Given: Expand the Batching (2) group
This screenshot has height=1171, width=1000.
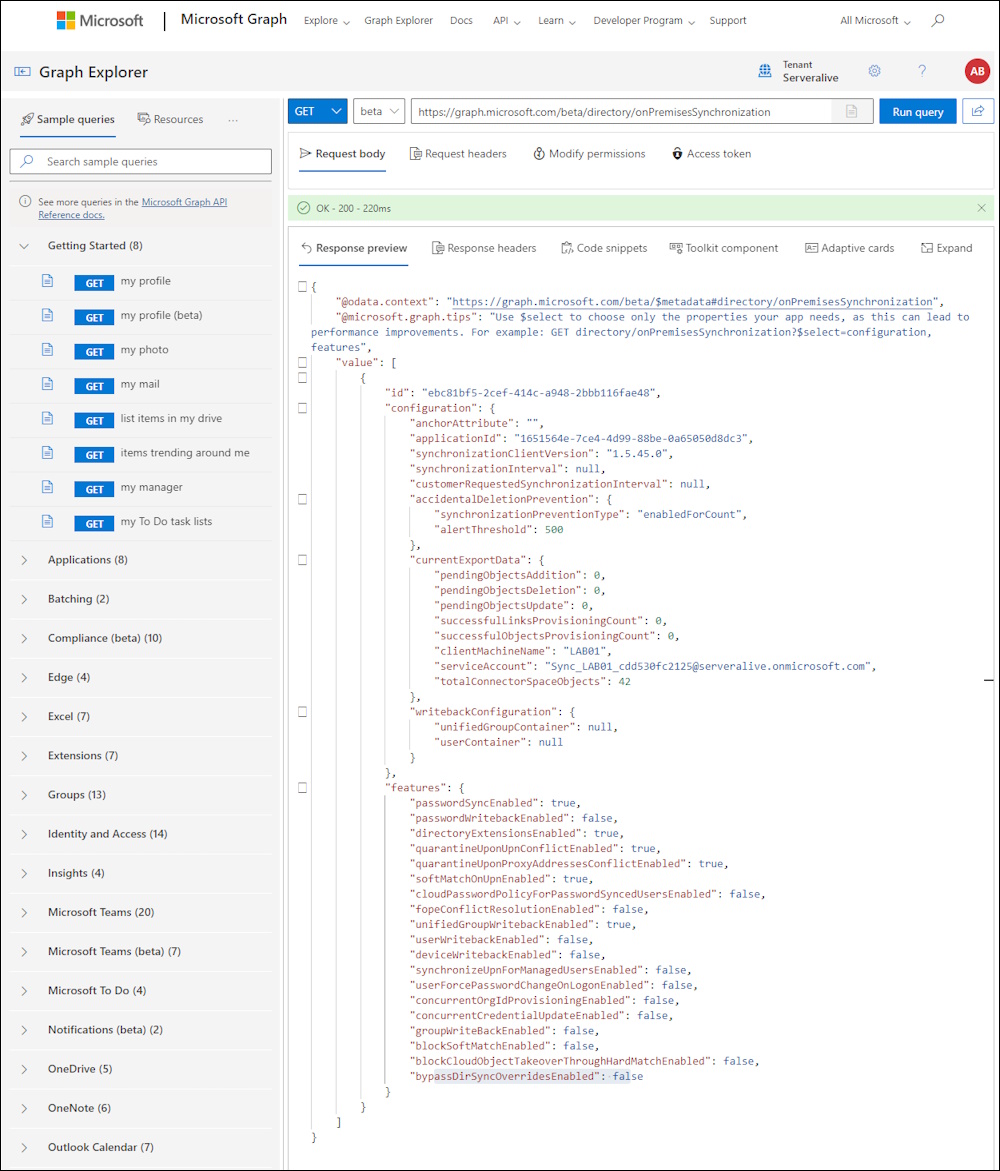Looking at the screenshot, I should coord(24,599).
